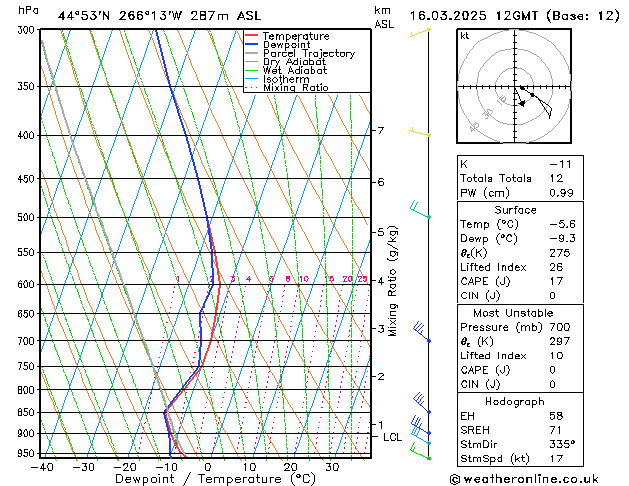Click the hodograph polar plot
Screen dimensions: 629x486
click(514, 86)
